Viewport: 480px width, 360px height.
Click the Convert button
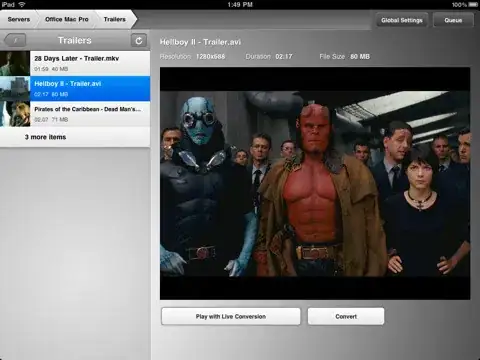tap(346, 316)
